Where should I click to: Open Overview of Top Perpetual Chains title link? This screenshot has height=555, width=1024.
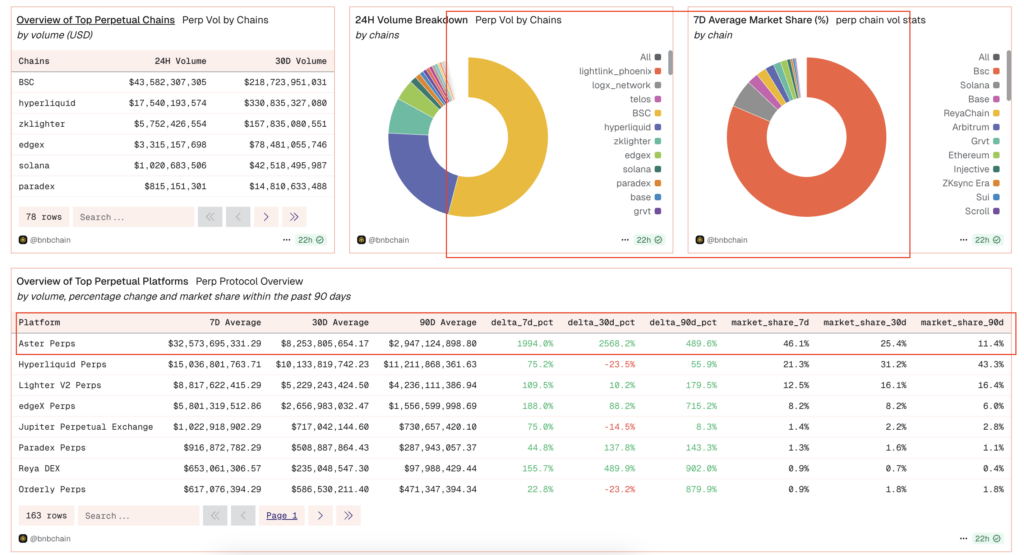click(96, 20)
